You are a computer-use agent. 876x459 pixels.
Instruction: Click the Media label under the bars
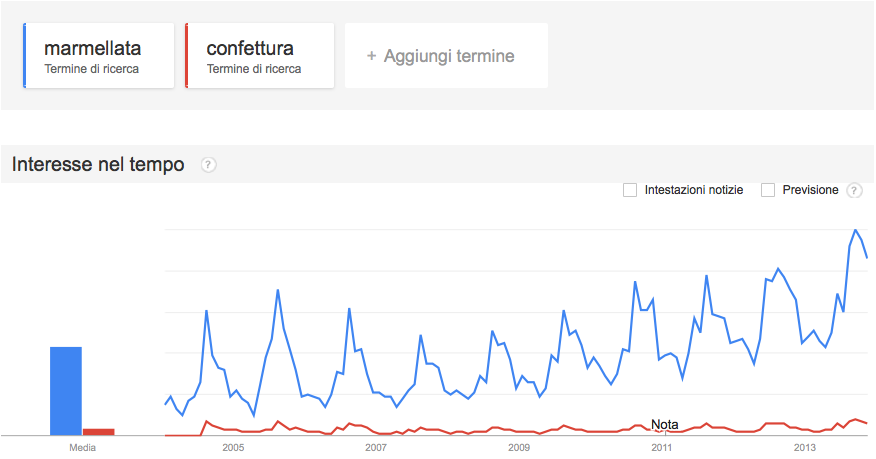coord(82,447)
